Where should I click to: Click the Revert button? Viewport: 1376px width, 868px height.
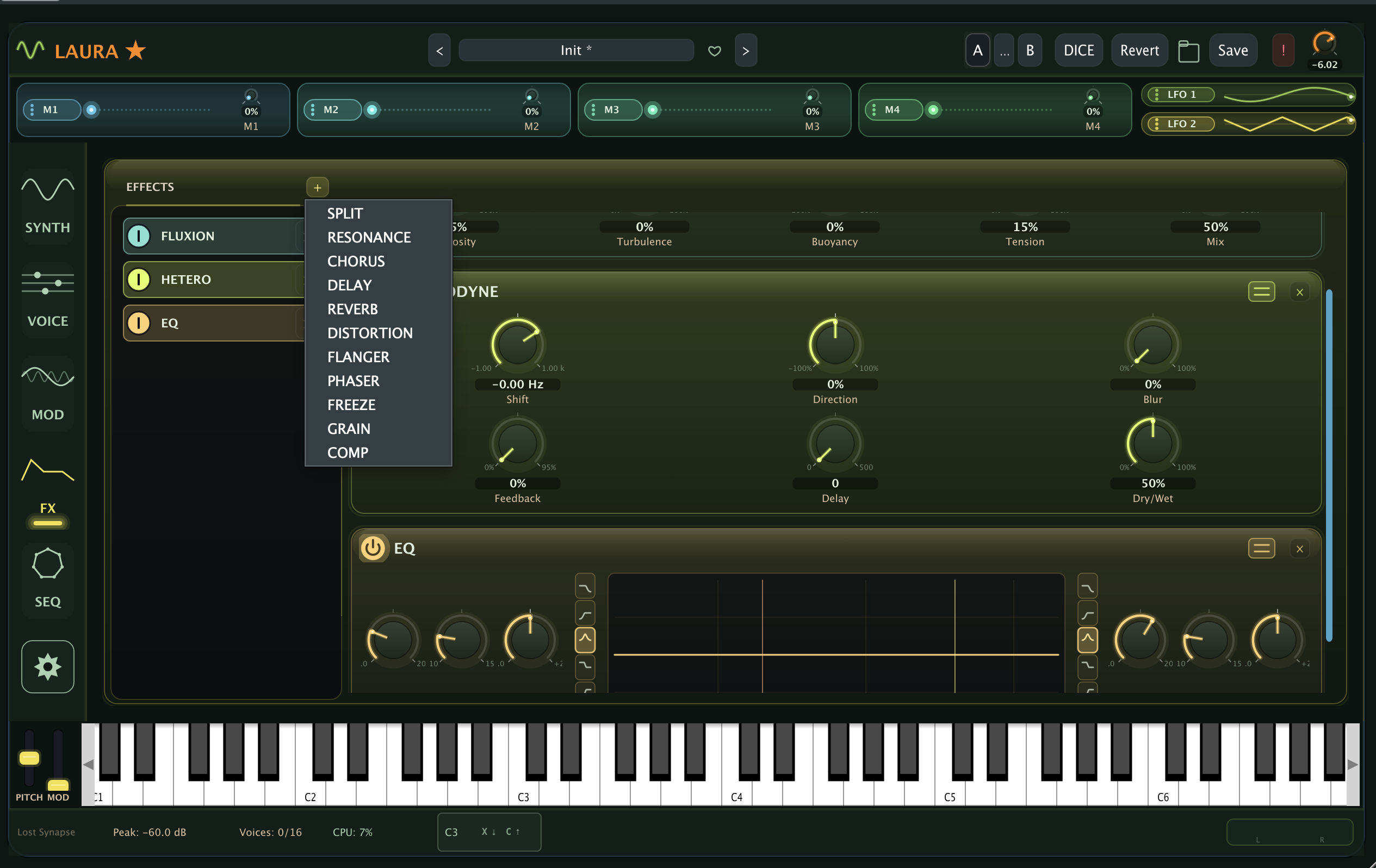(1139, 50)
